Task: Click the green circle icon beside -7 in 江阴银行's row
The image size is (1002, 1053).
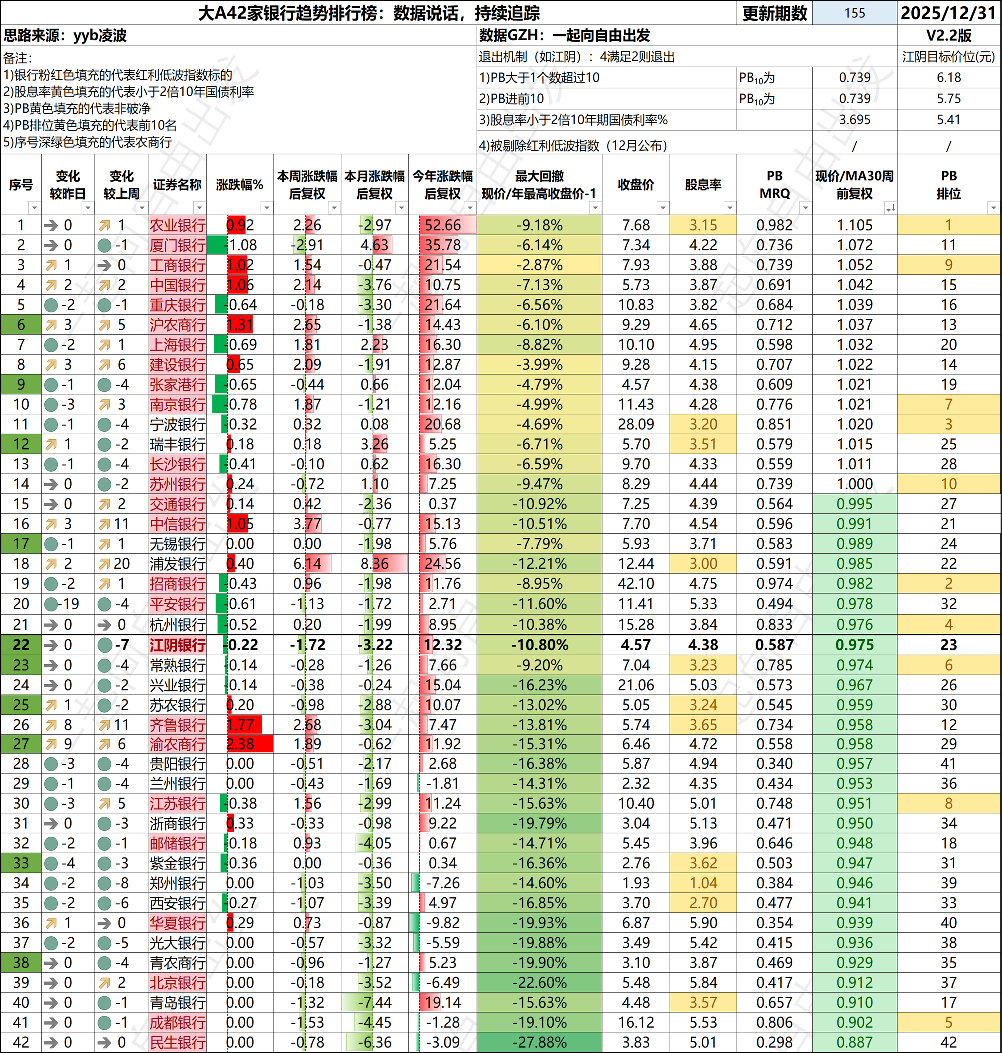Action: 105,645
